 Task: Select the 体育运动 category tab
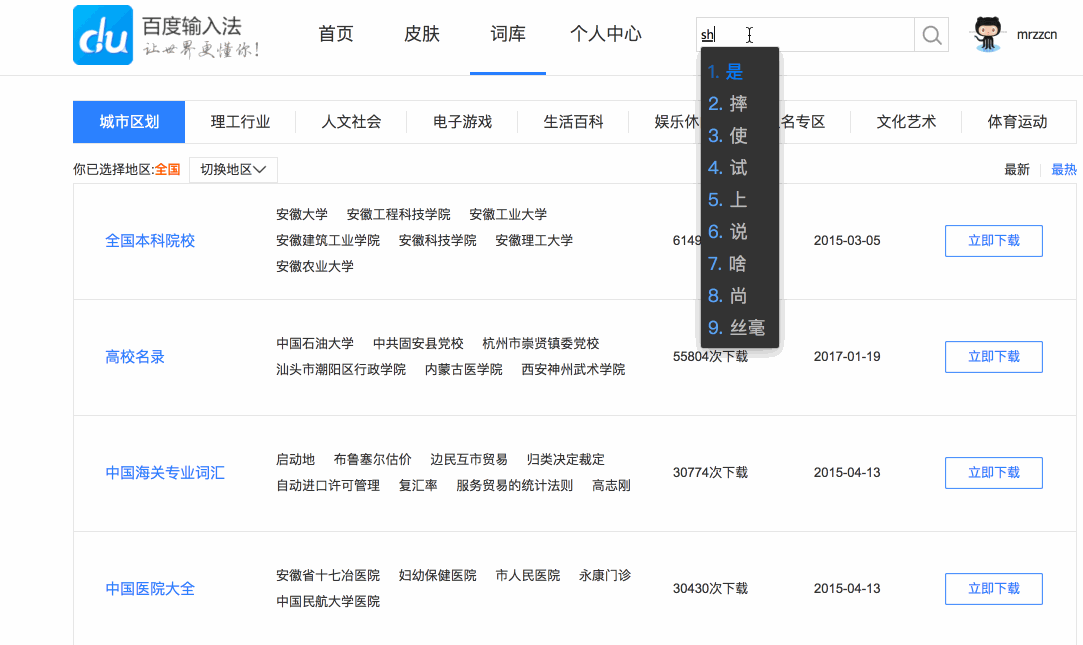(1017, 122)
